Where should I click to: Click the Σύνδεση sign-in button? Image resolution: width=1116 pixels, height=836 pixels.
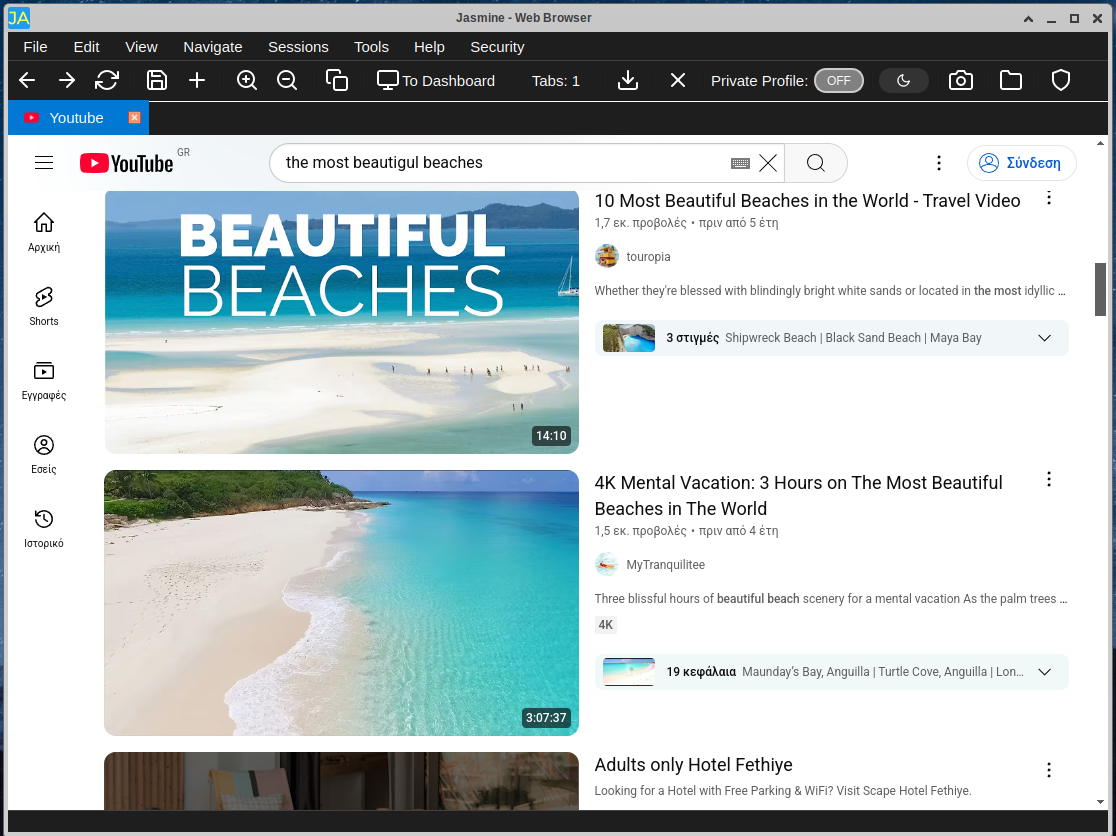point(1021,163)
